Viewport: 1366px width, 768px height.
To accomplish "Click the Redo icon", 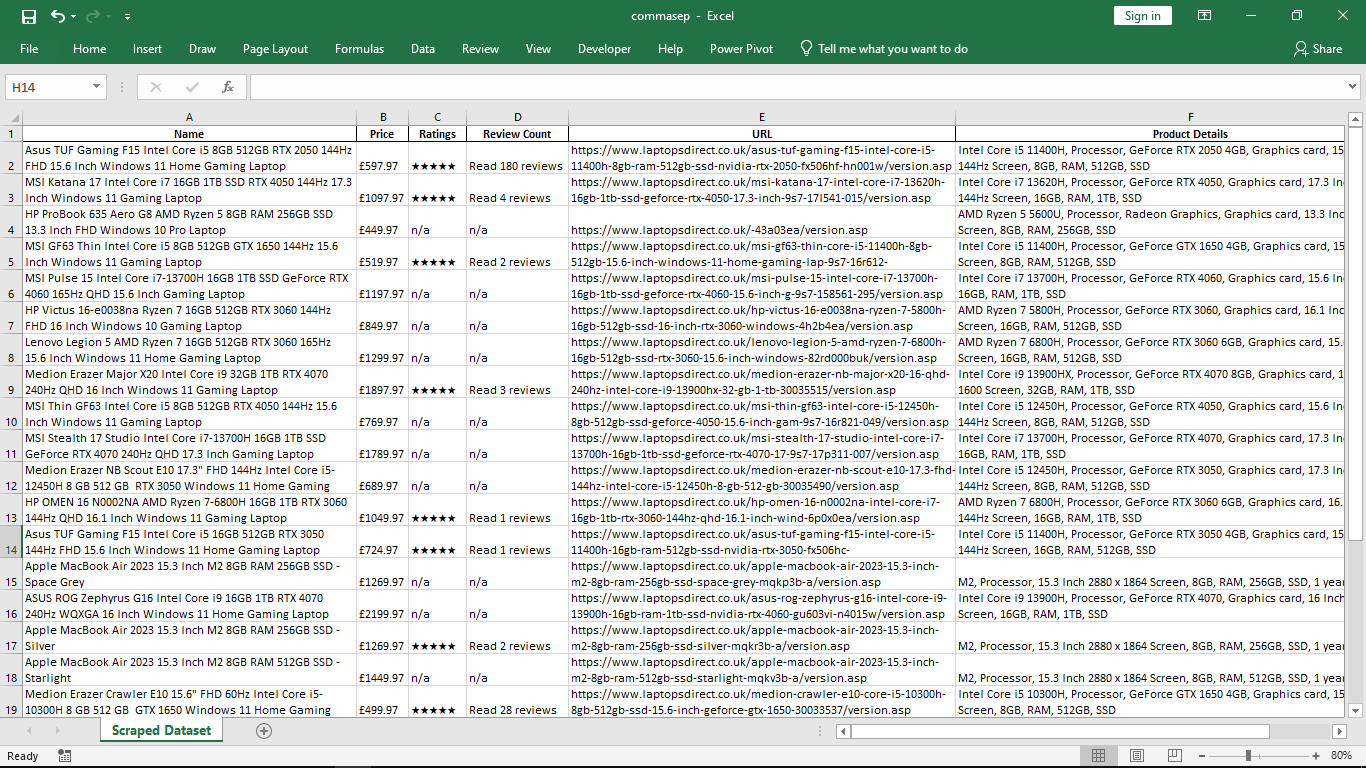I will (x=93, y=16).
